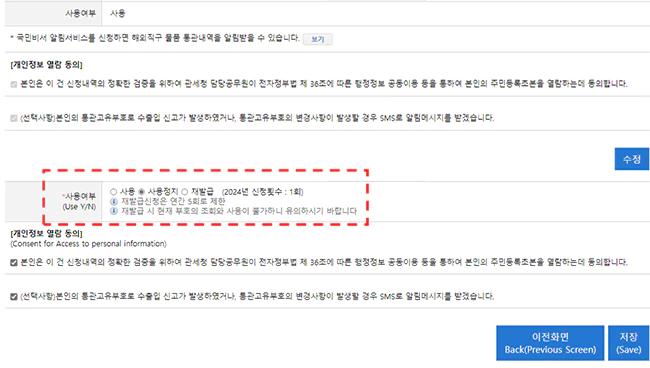Click info icon beside 재발급신청은 연간 5회로 제한
Screen dimensions: 650x368
[114, 202]
